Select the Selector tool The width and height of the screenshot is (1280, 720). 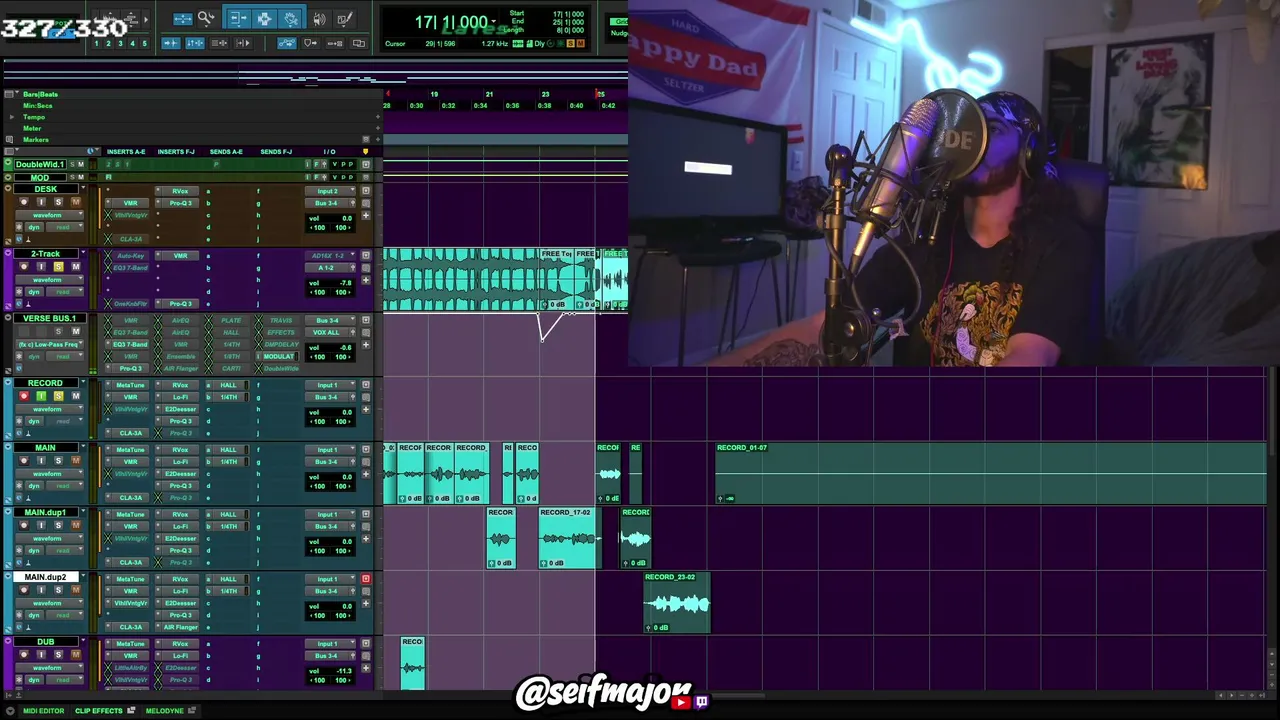coord(264,18)
